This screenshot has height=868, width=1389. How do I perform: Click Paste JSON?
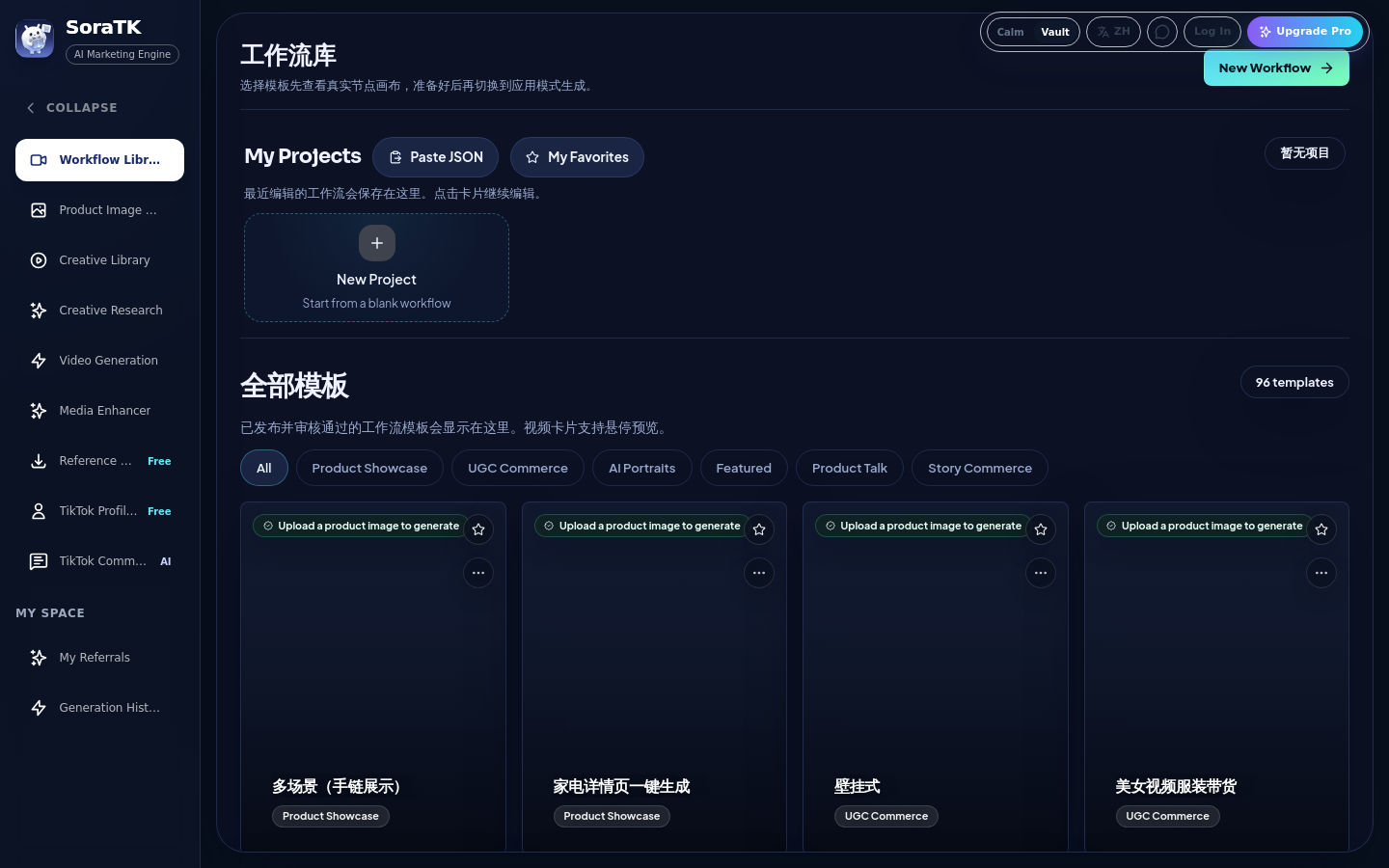[435, 157]
